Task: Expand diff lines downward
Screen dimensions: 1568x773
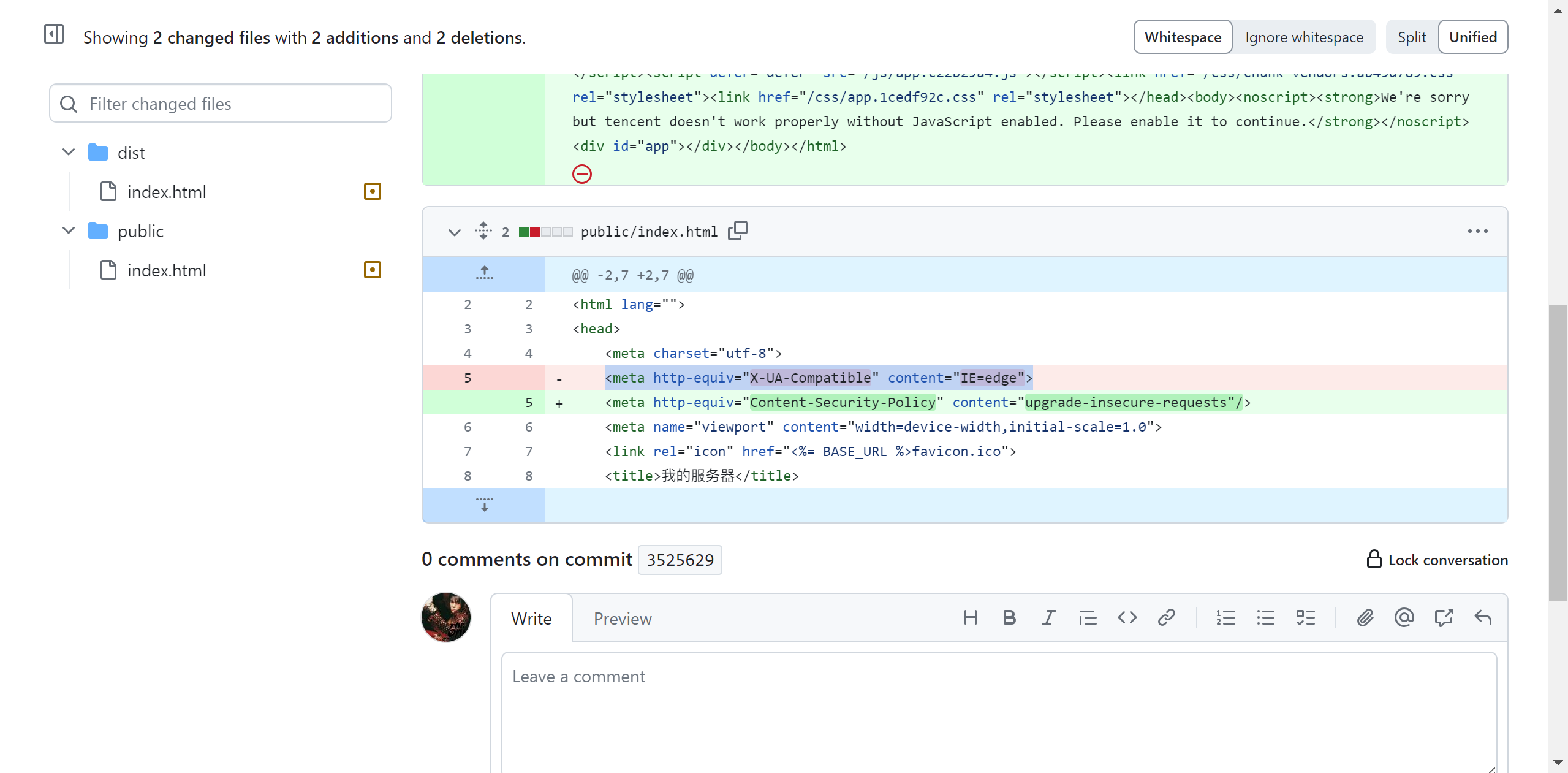Action: (484, 505)
